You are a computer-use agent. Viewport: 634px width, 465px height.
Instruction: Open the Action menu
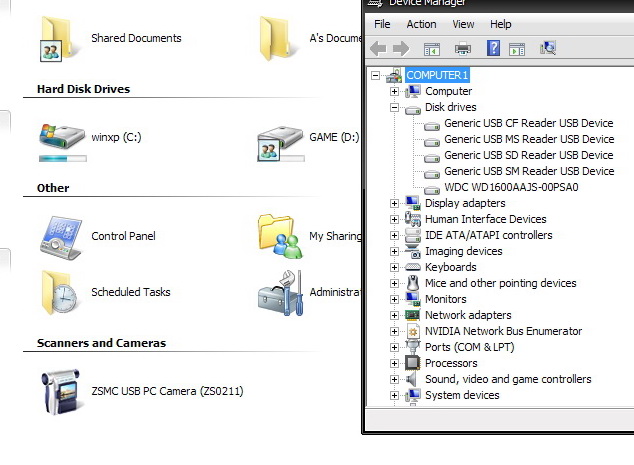coord(421,24)
